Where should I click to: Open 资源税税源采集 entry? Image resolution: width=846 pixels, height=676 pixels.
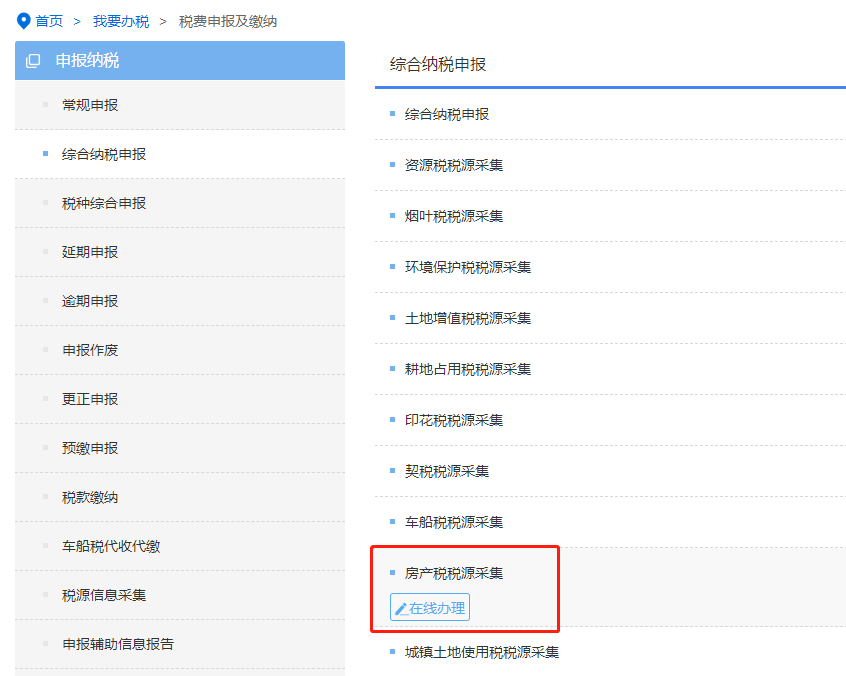(x=454, y=165)
